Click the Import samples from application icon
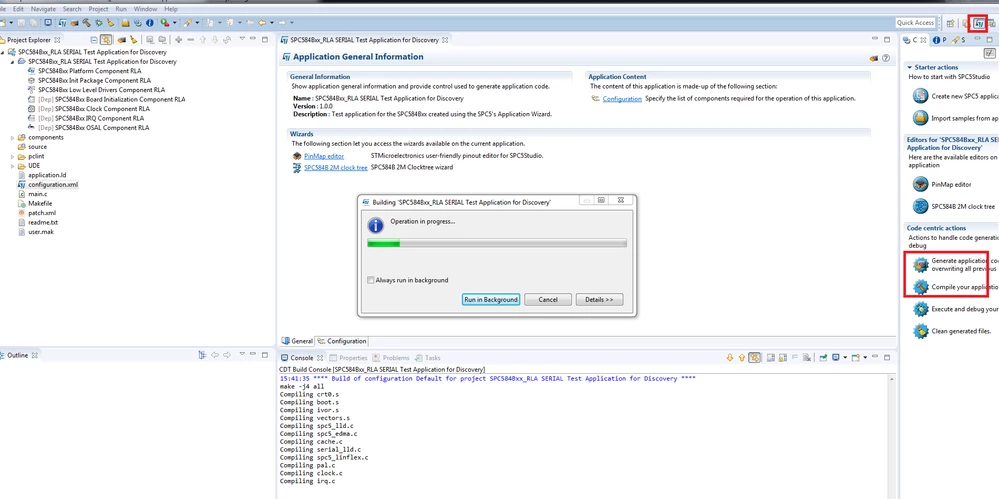999x499 pixels. pos(920,118)
